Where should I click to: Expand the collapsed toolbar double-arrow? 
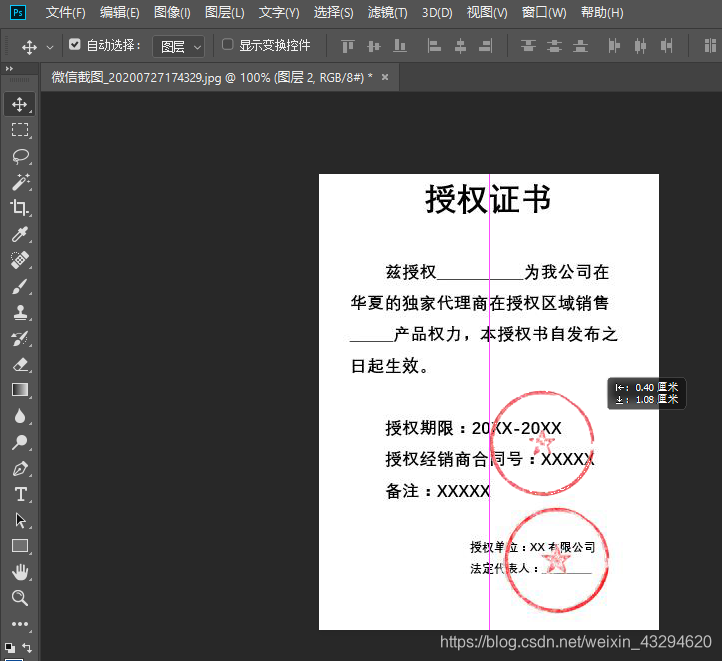tap(9, 69)
